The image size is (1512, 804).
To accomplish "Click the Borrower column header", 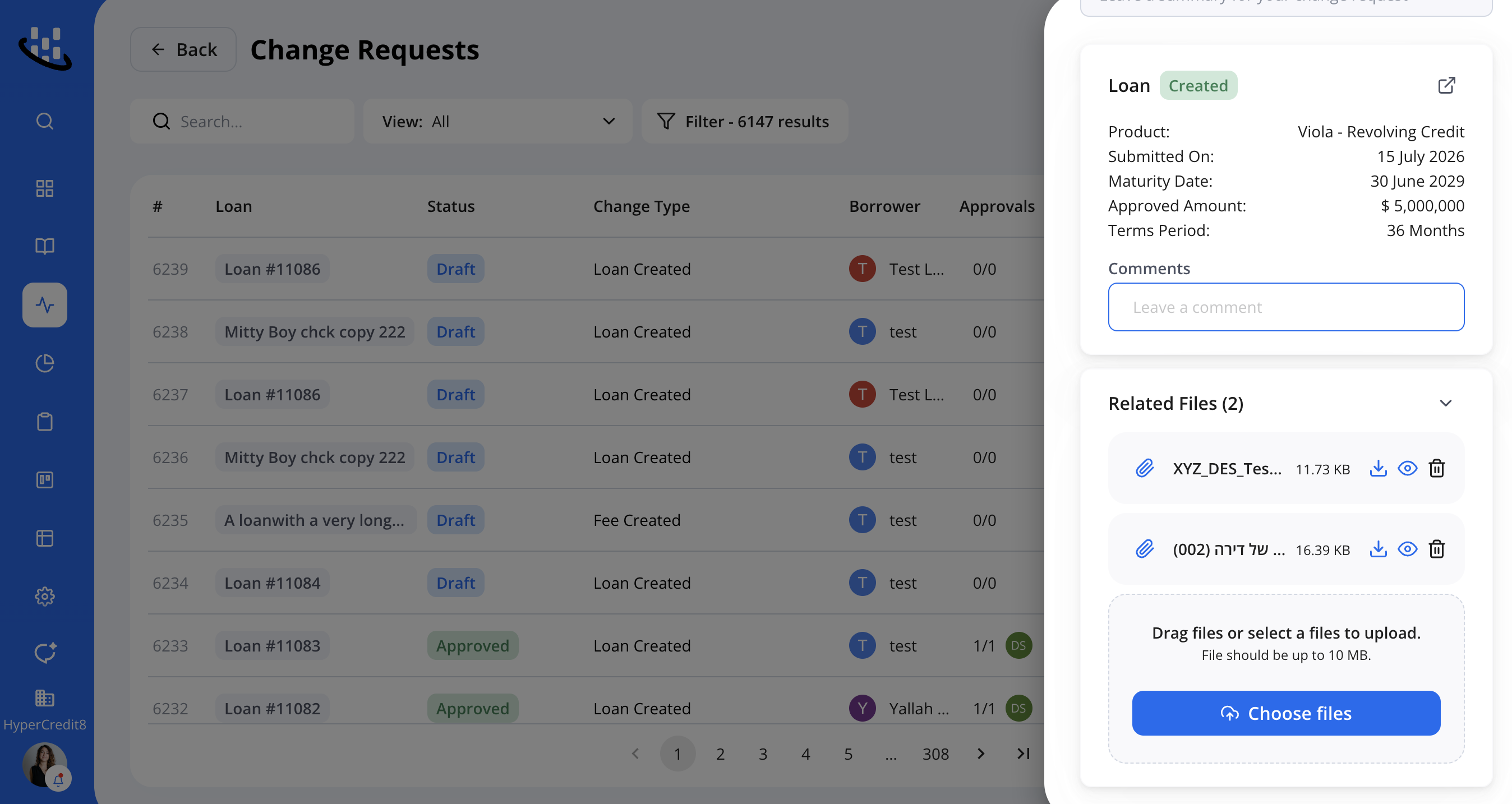I will 884,206.
